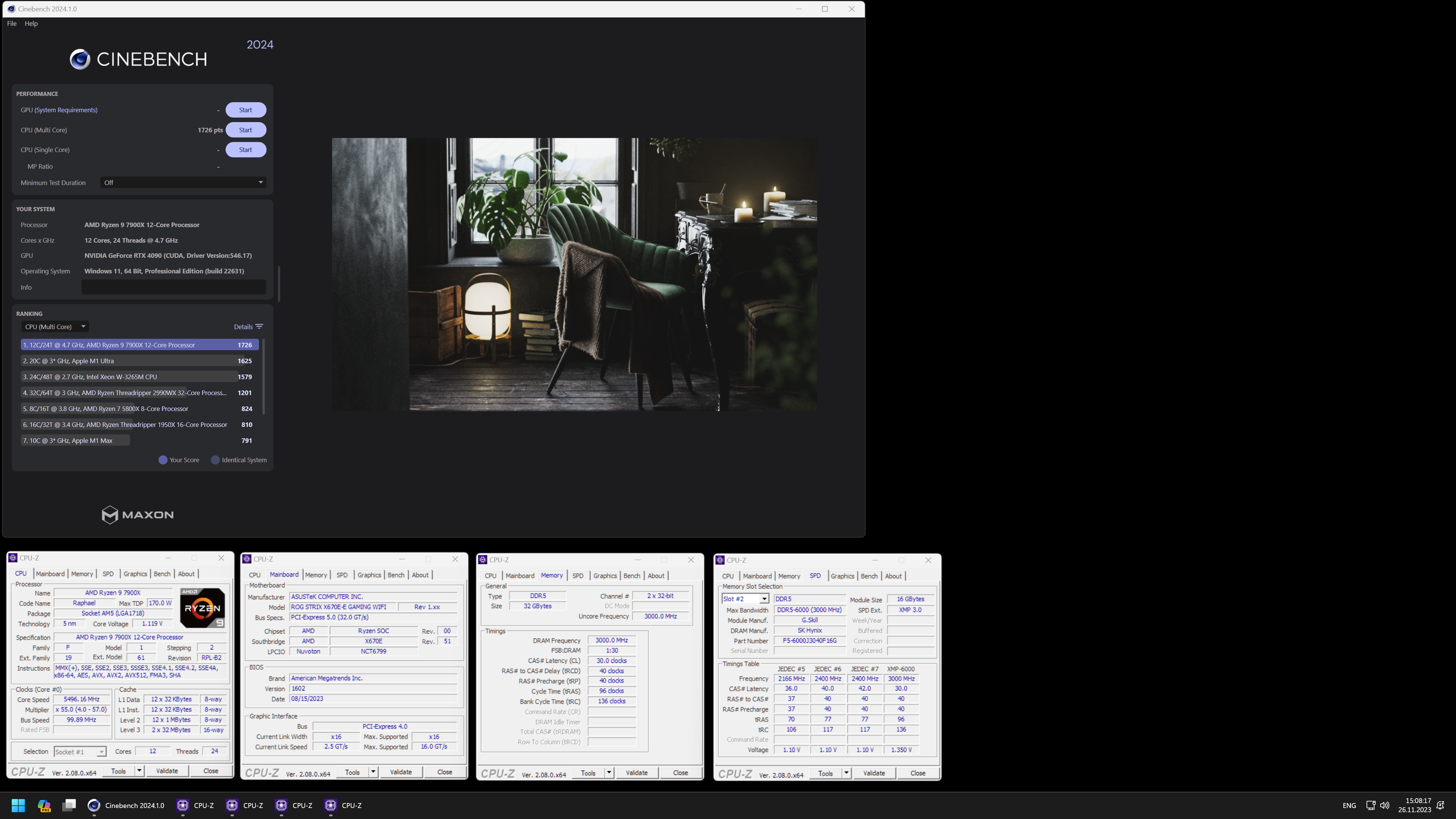Open the PowerToys-style PRE taskbar app
This screenshot has width=1456, height=819.
(x=44, y=805)
